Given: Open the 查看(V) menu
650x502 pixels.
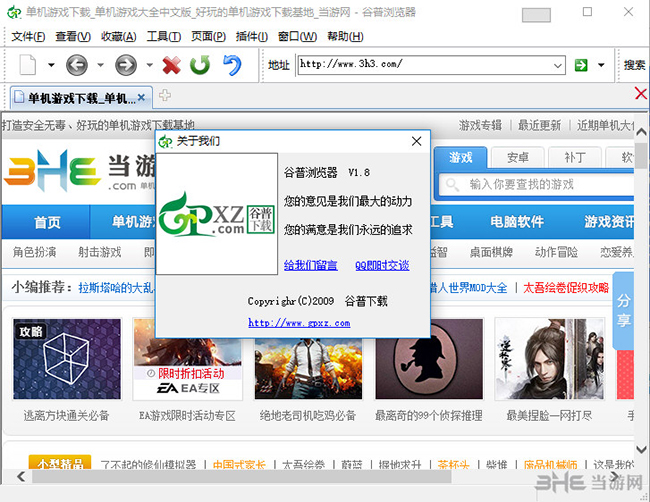Looking at the screenshot, I should click(x=73, y=36).
